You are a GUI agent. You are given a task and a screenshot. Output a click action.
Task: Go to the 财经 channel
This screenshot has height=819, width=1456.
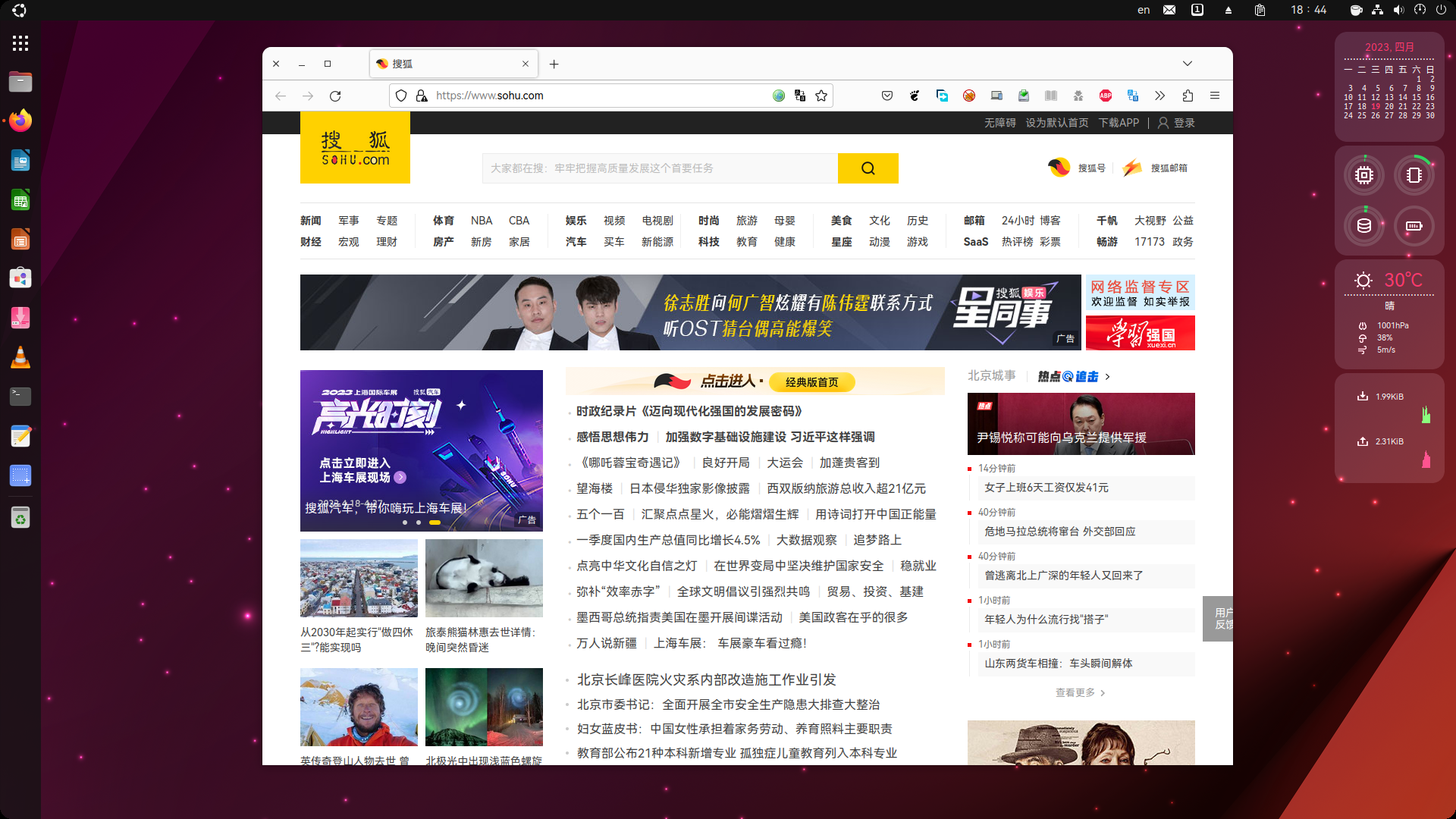311,242
